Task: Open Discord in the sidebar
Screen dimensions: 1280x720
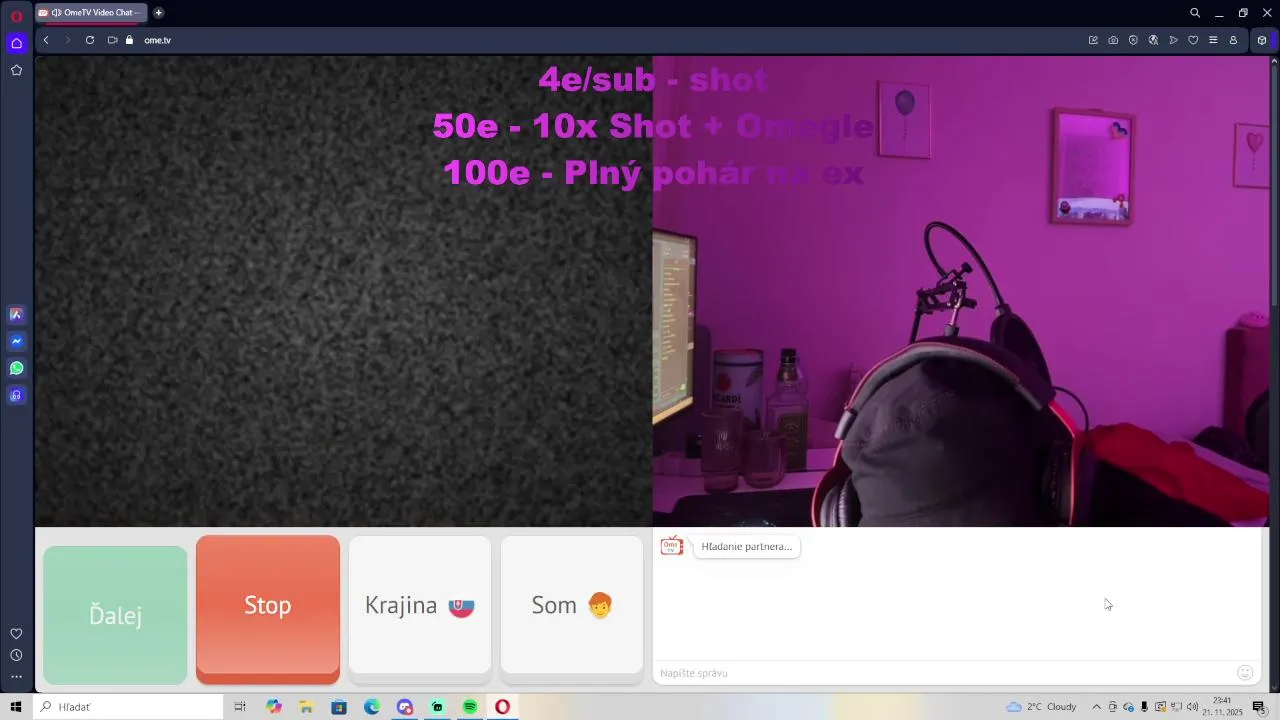Action: coord(16,395)
